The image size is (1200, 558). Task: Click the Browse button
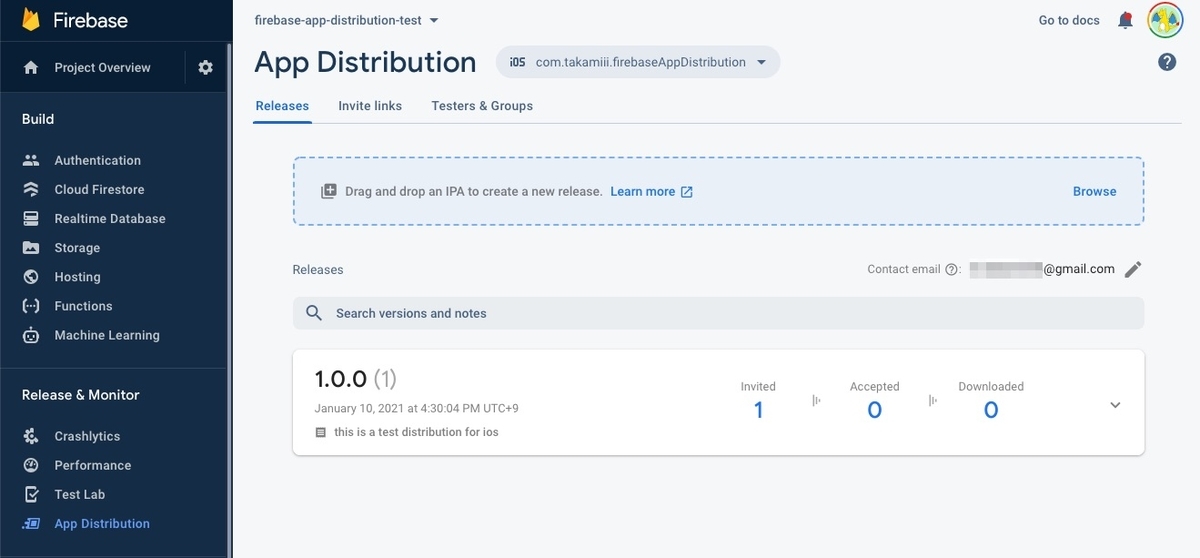point(1094,191)
